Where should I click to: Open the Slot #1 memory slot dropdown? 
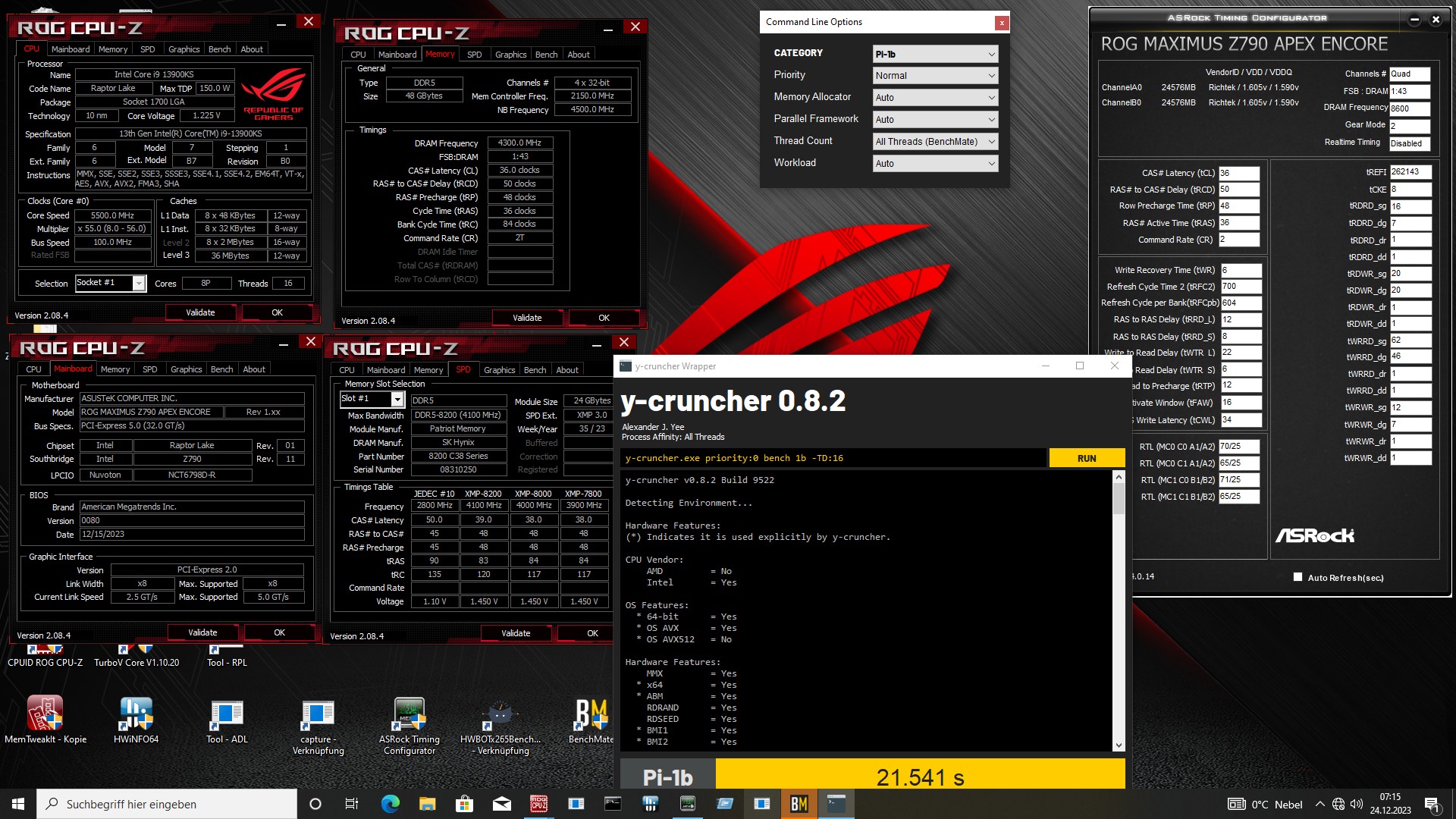coord(372,399)
